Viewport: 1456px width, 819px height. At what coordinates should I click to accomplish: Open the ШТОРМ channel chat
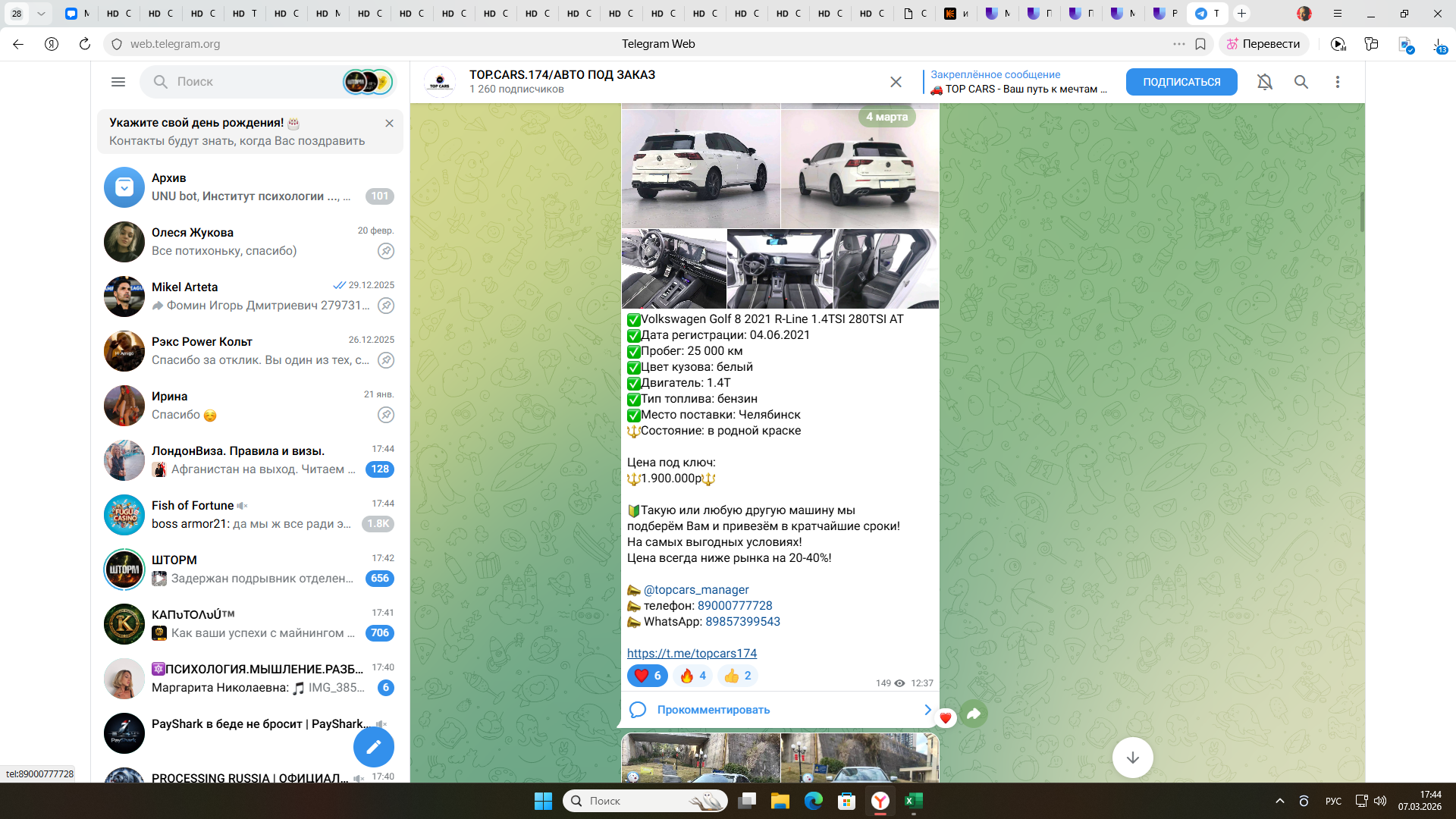[x=250, y=570]
